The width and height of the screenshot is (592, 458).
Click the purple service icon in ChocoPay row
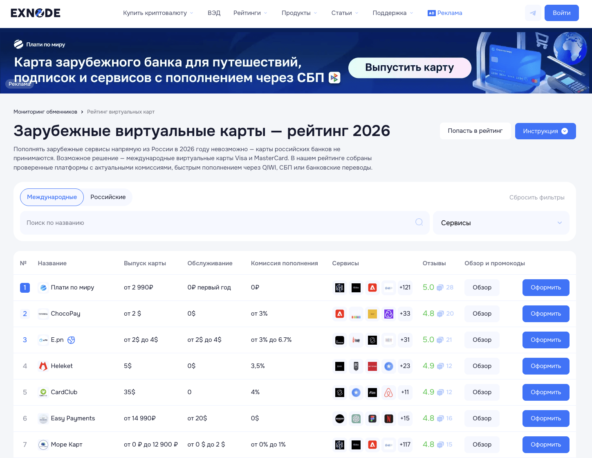(388, 314)
